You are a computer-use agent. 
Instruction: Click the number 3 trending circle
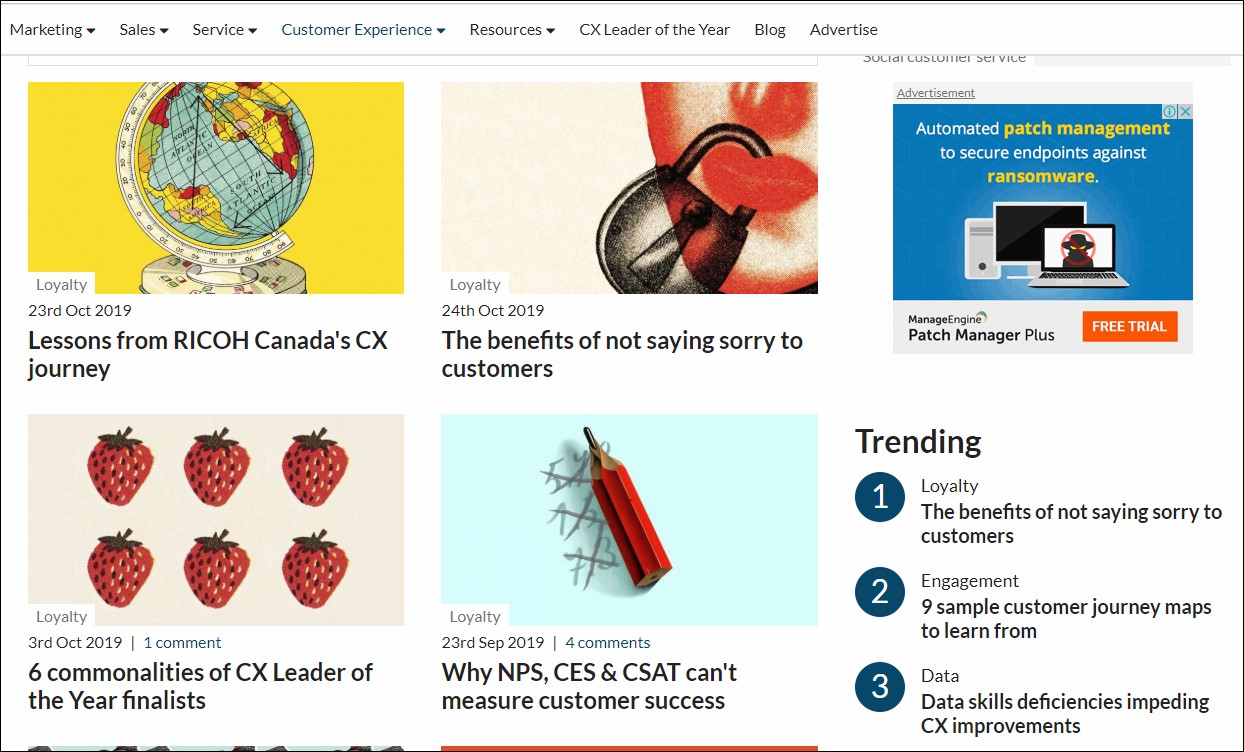[x=880, y=687]
